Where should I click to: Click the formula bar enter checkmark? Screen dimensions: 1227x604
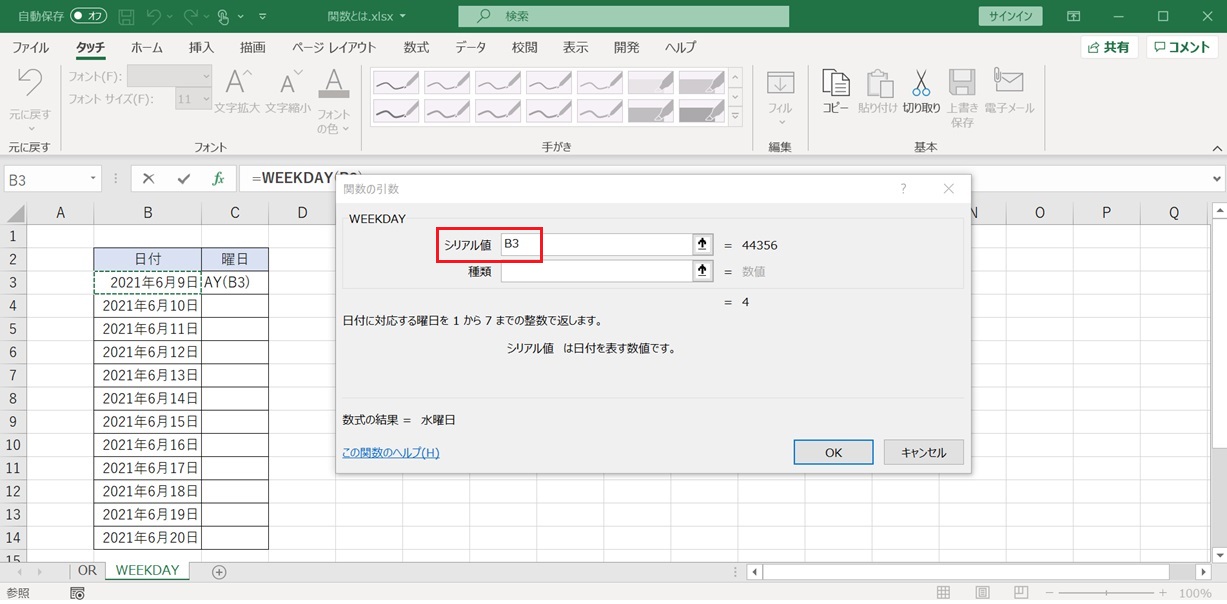click(183, 179)
